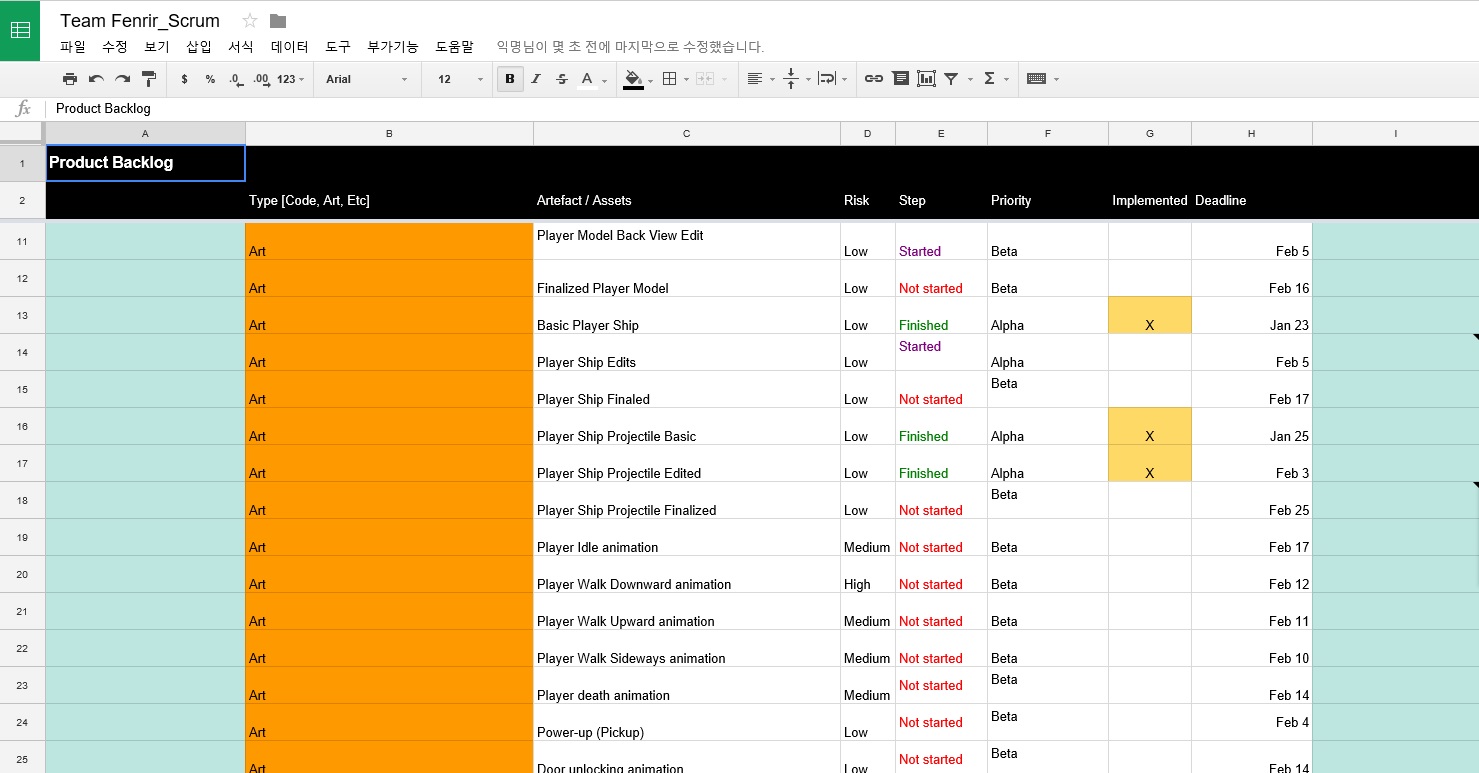Open the fill color paint bucket
Image resolution: width=1479 pixels, height=773 pixels.
pos(633,79)
